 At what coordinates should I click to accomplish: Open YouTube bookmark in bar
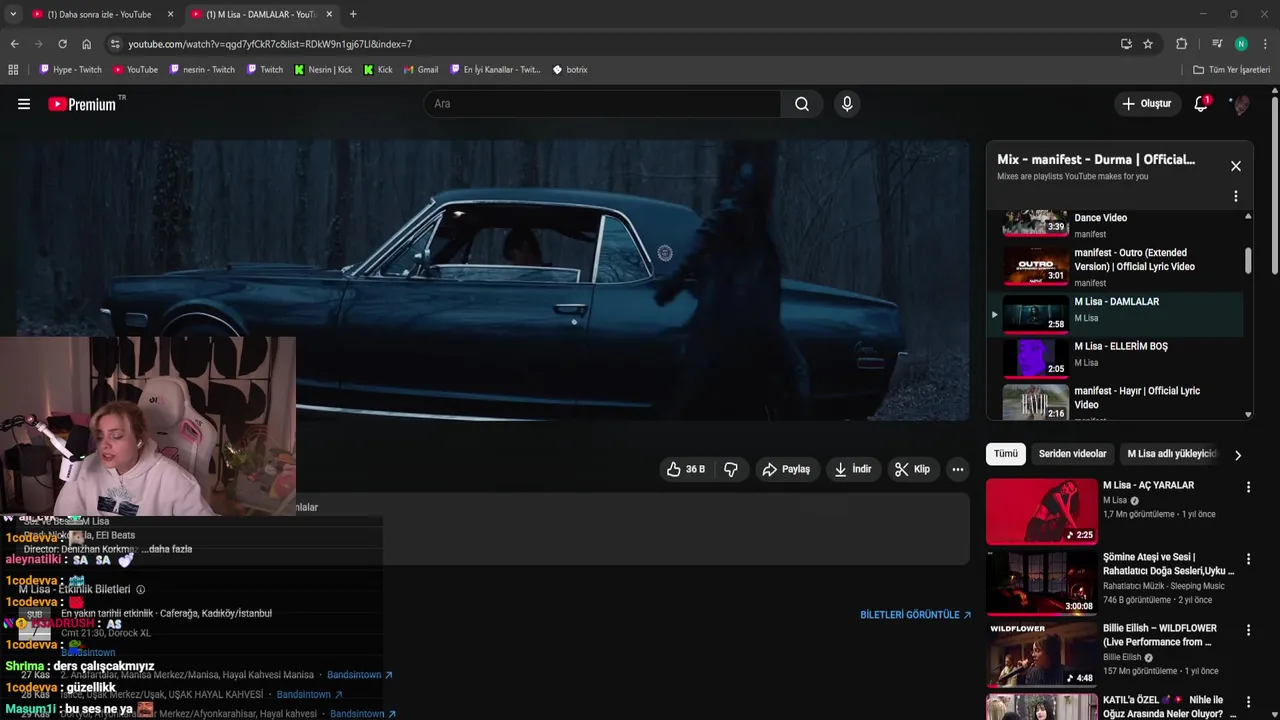coord(135,70)
